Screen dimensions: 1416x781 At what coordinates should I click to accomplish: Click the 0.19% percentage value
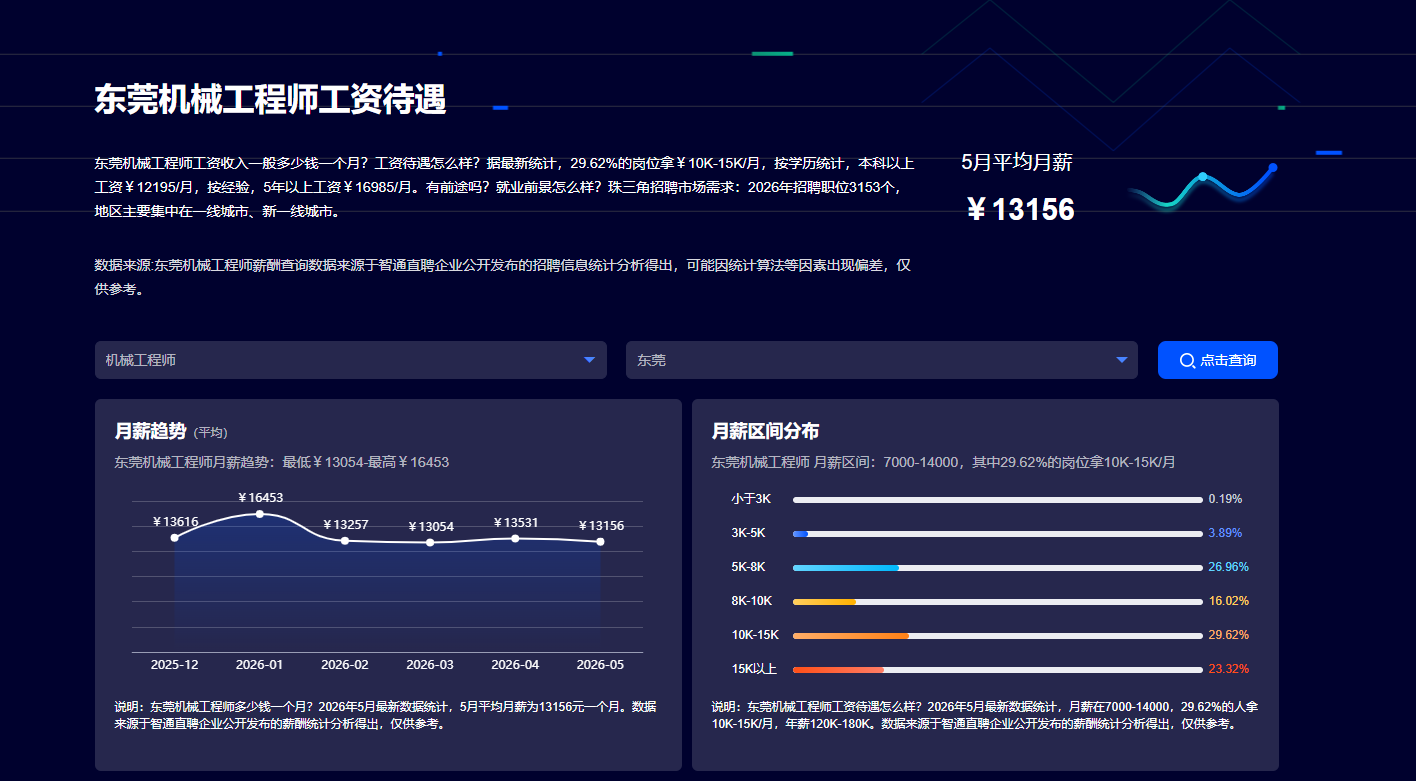(x=1225, y=499)
